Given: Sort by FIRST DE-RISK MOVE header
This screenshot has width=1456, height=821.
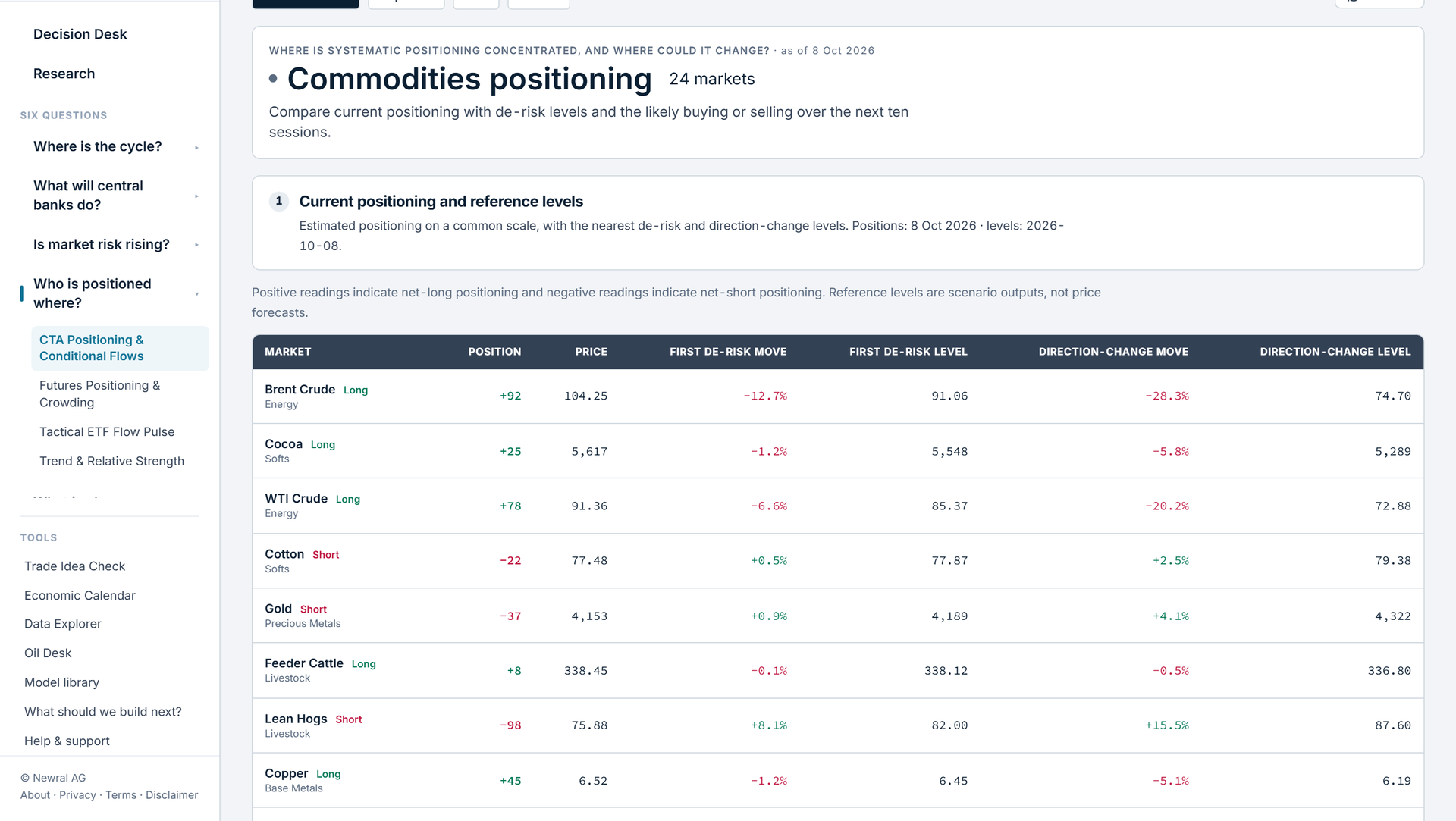Looking at the screenshot, I should click(728, 352).
